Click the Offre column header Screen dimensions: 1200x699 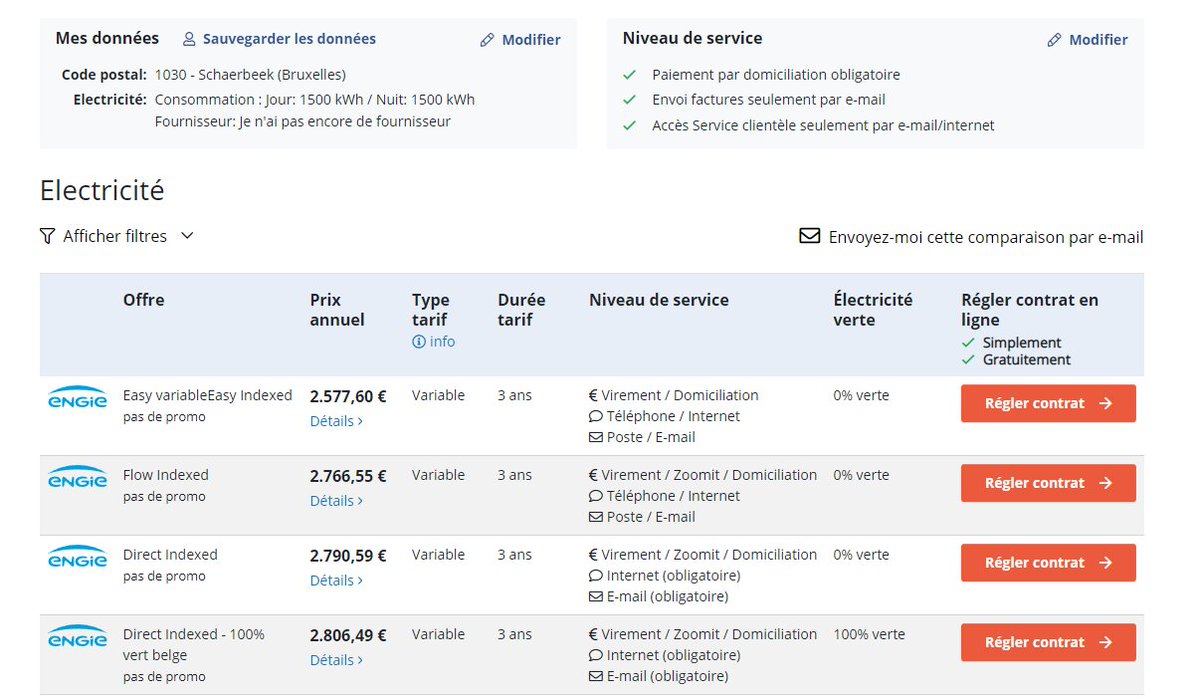point(144,300)
